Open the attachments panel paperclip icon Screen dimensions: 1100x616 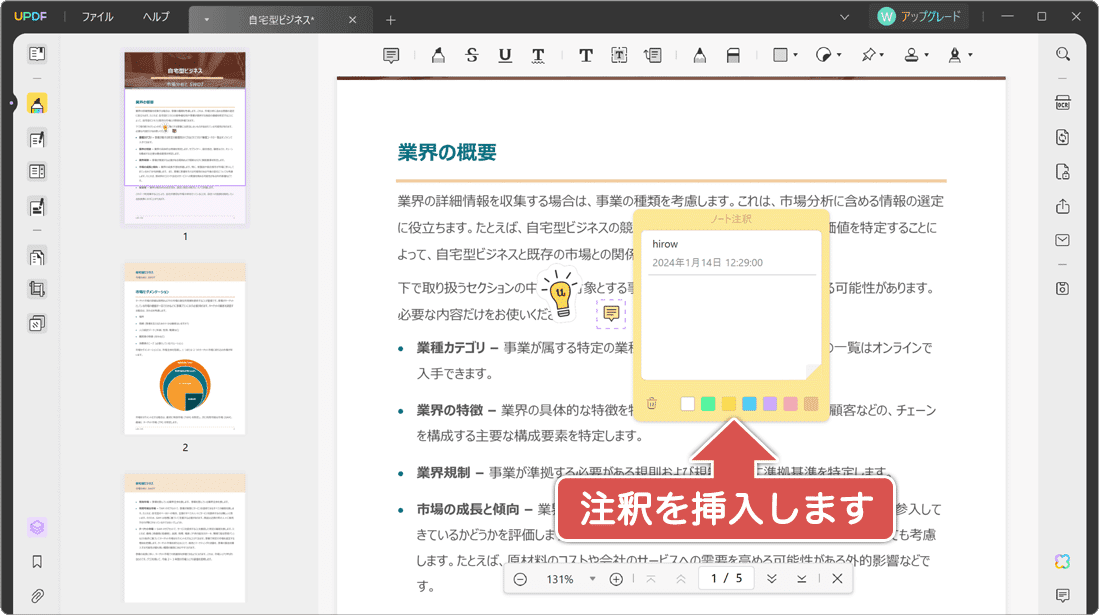[37, 595]
